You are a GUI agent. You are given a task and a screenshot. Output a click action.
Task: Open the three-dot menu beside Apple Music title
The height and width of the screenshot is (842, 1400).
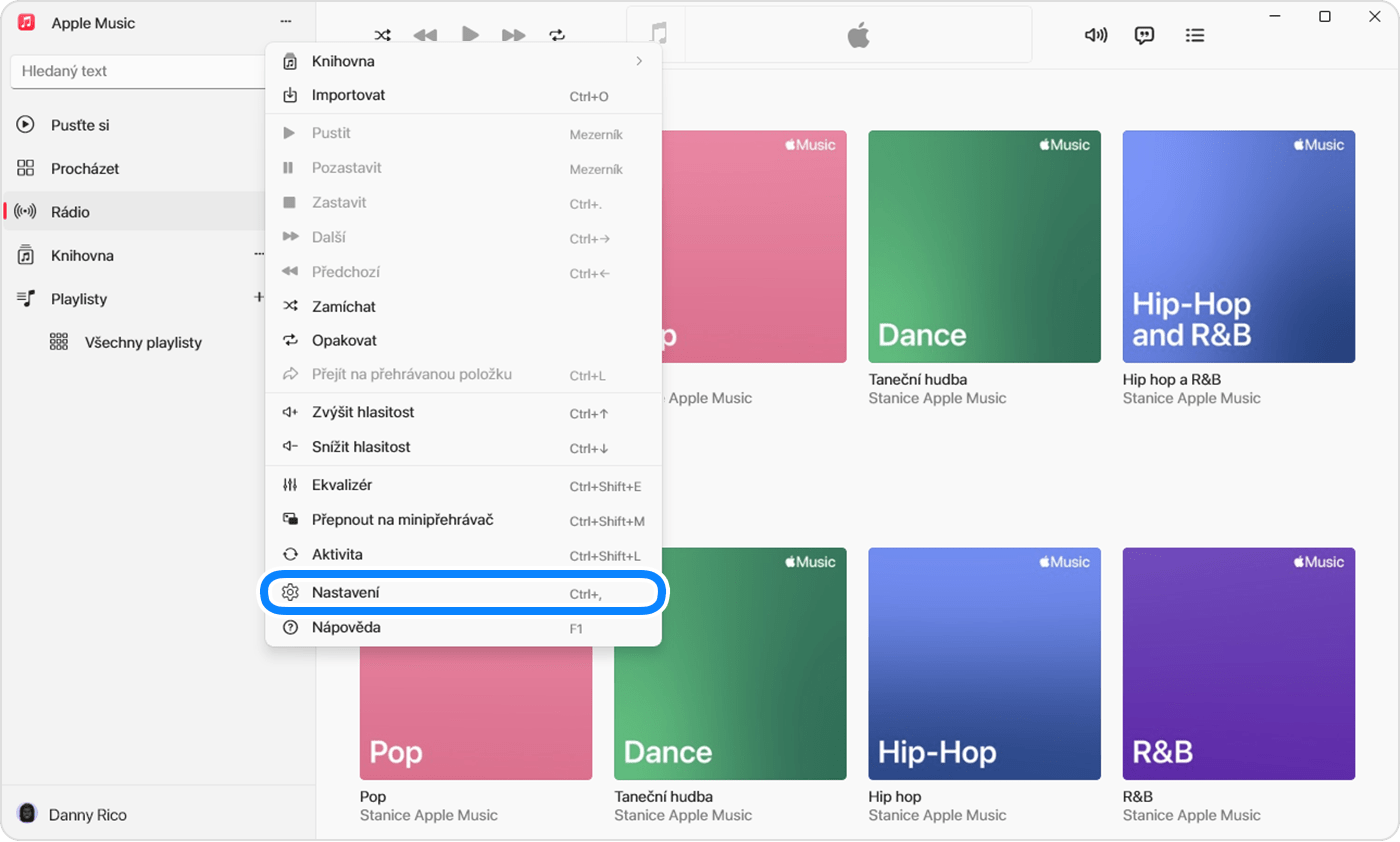(x=286, y=22)
